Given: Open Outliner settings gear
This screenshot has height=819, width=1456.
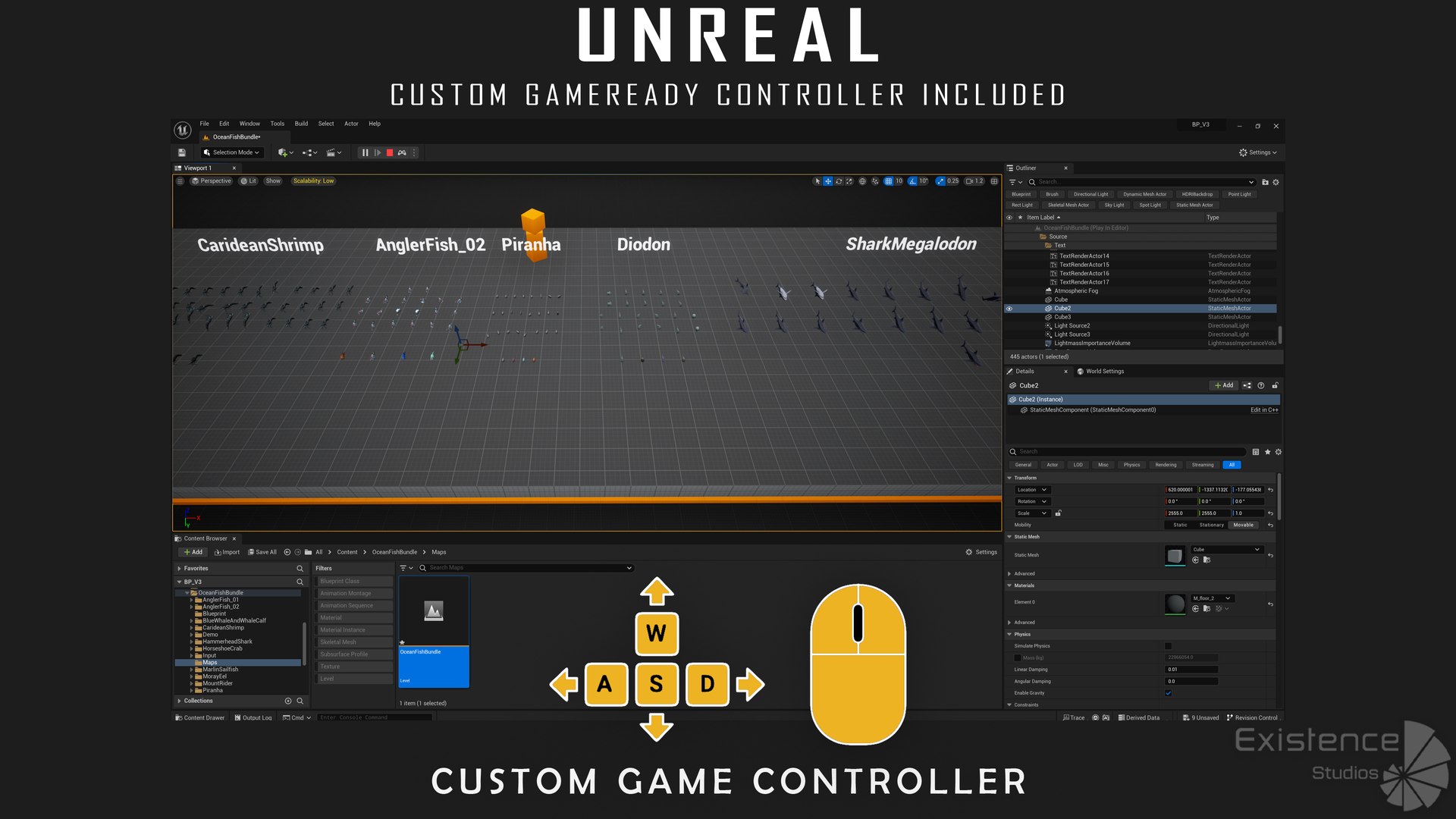Looking at the screenshot, I should pos(1276,182).
